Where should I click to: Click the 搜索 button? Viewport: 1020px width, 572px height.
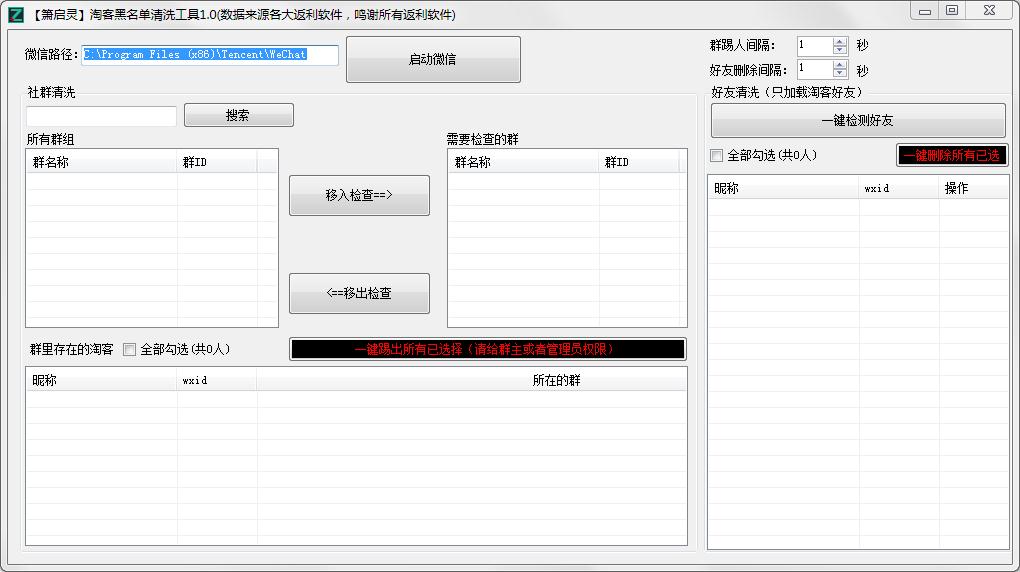238,116
